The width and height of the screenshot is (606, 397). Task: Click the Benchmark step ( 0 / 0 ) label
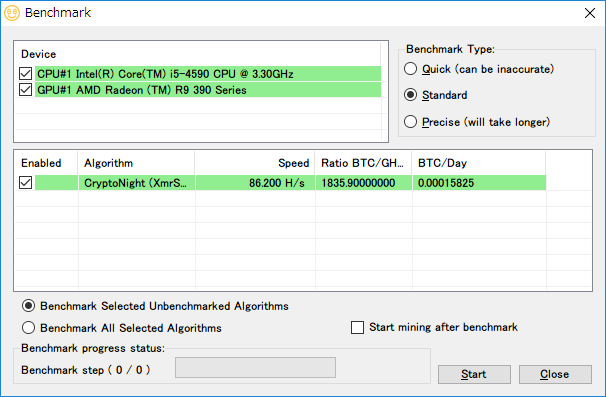[85, 370]
